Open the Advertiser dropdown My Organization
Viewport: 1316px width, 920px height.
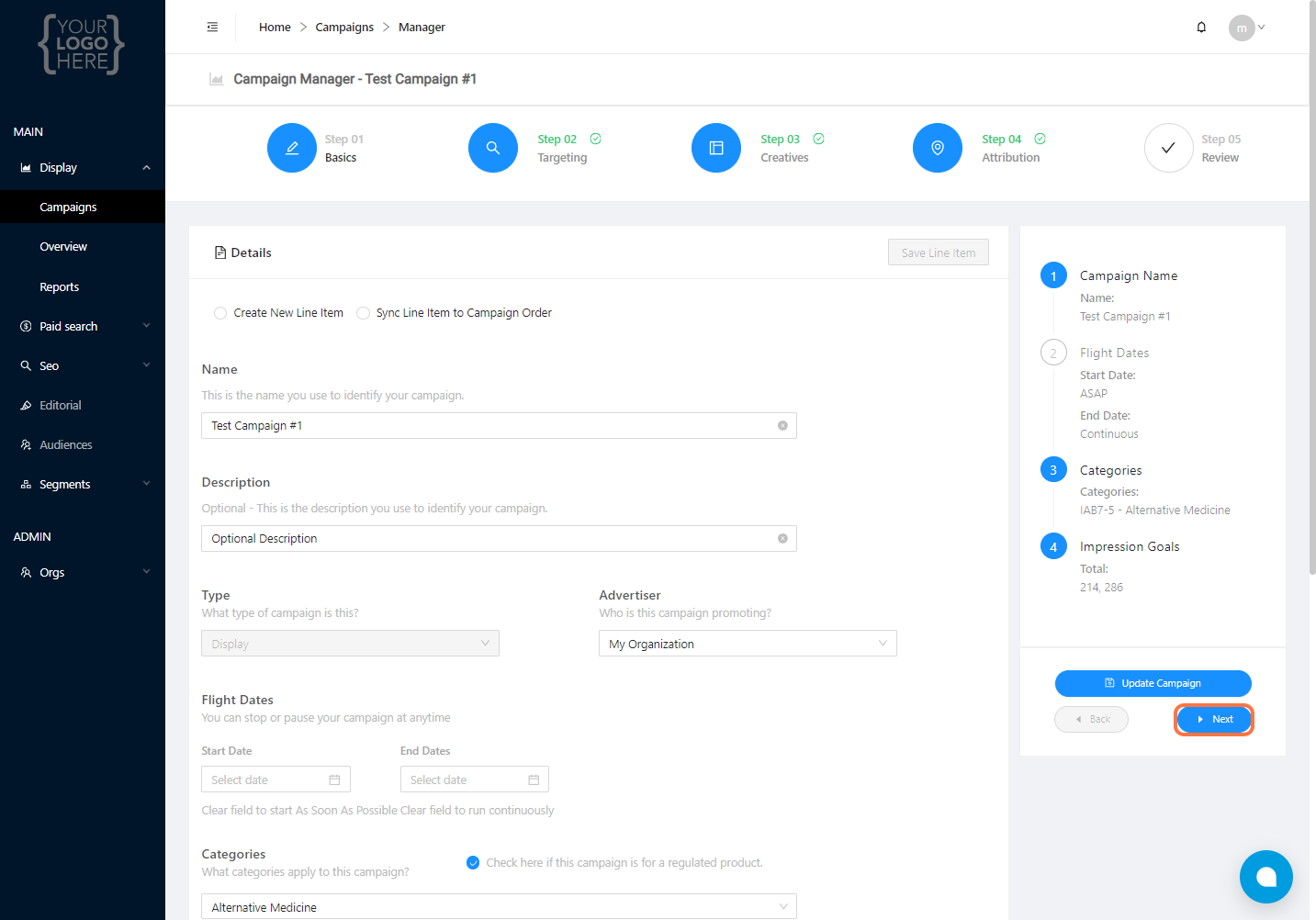point(748,644)
